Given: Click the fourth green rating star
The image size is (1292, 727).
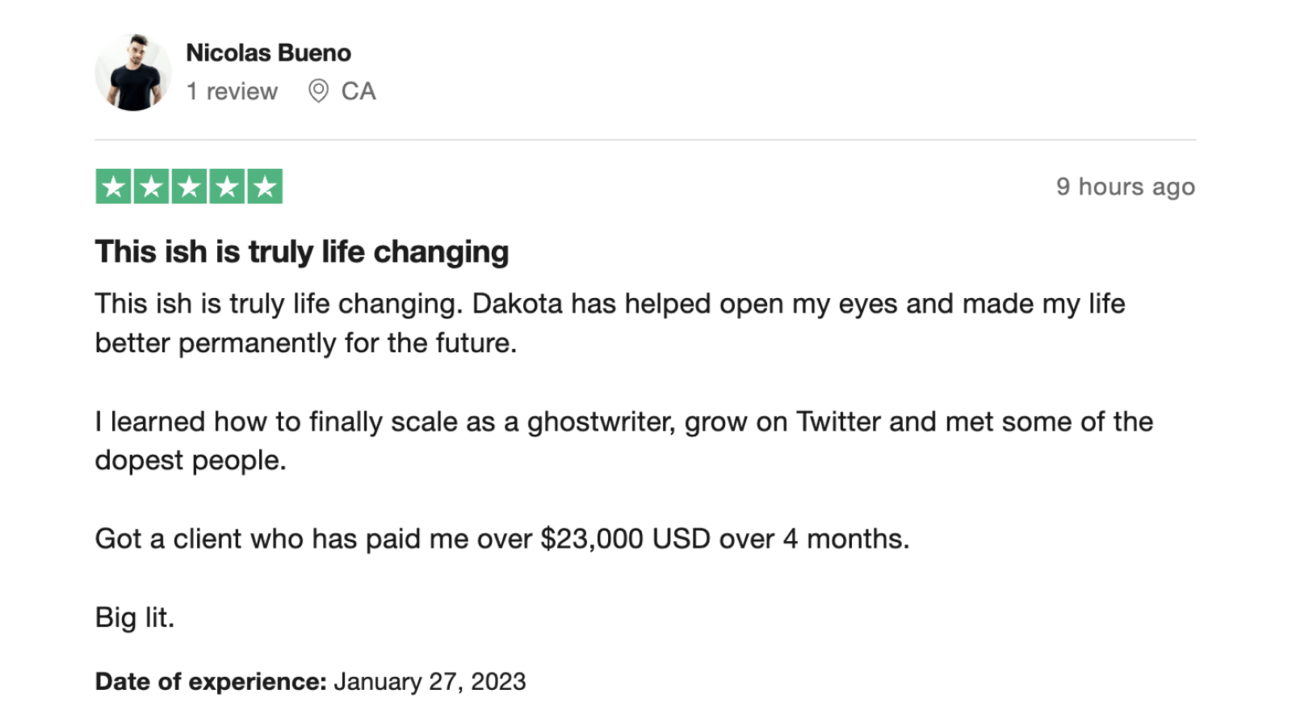Looking at the screenshot, I should [x=227, y=187].
